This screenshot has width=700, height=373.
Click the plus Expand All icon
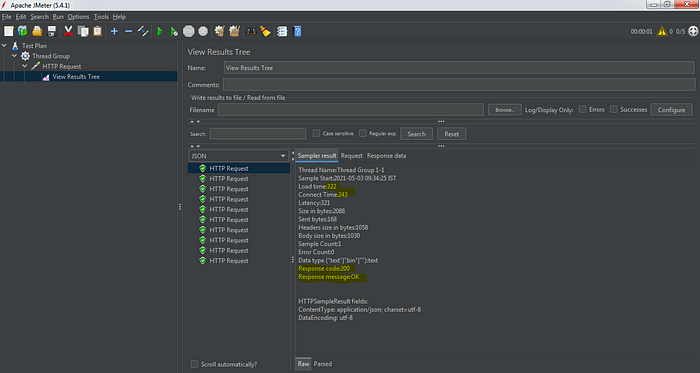pos(114,31)
